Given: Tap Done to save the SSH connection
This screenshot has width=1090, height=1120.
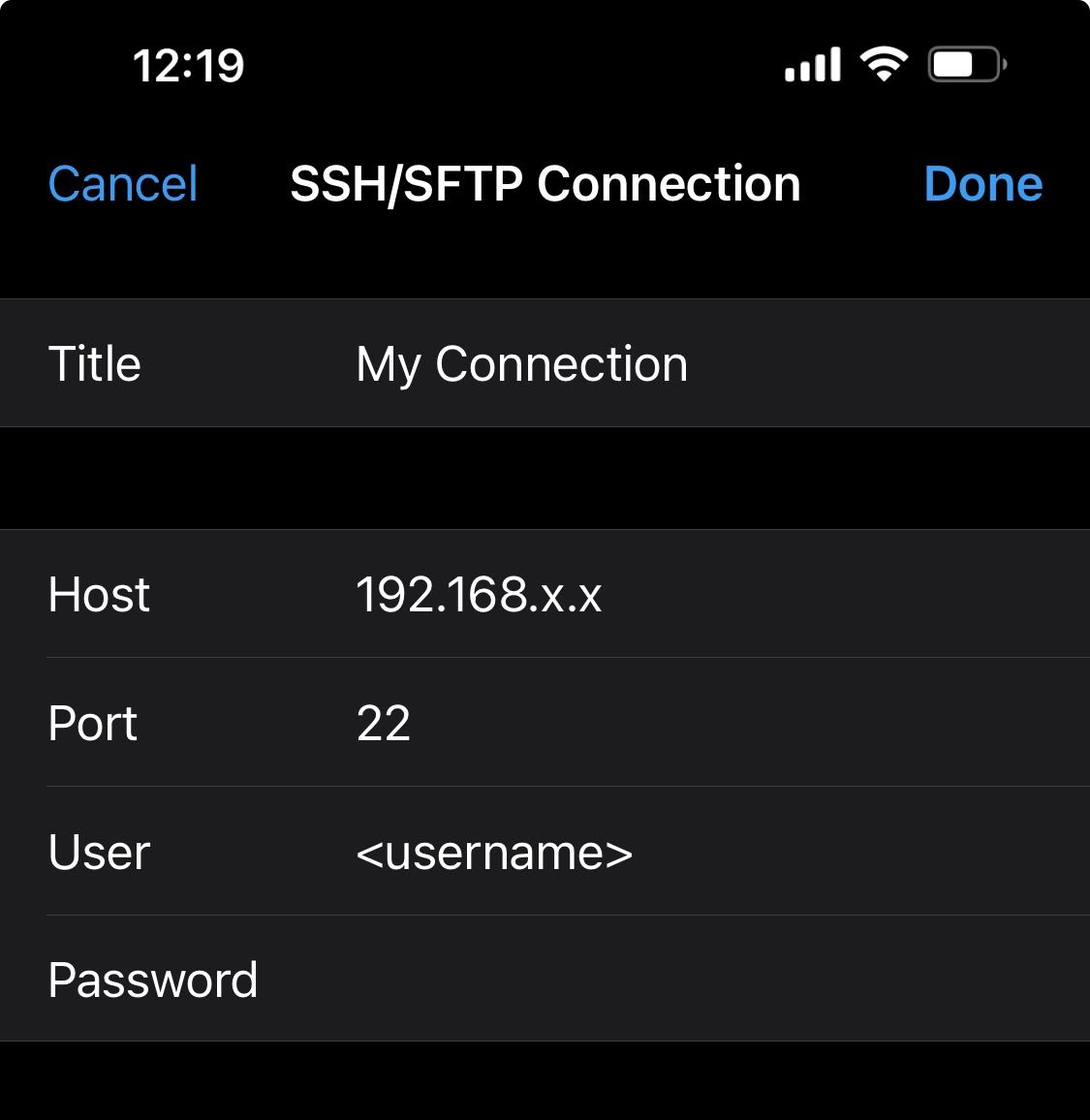Looking at the screenshot, I should [982, 183].
